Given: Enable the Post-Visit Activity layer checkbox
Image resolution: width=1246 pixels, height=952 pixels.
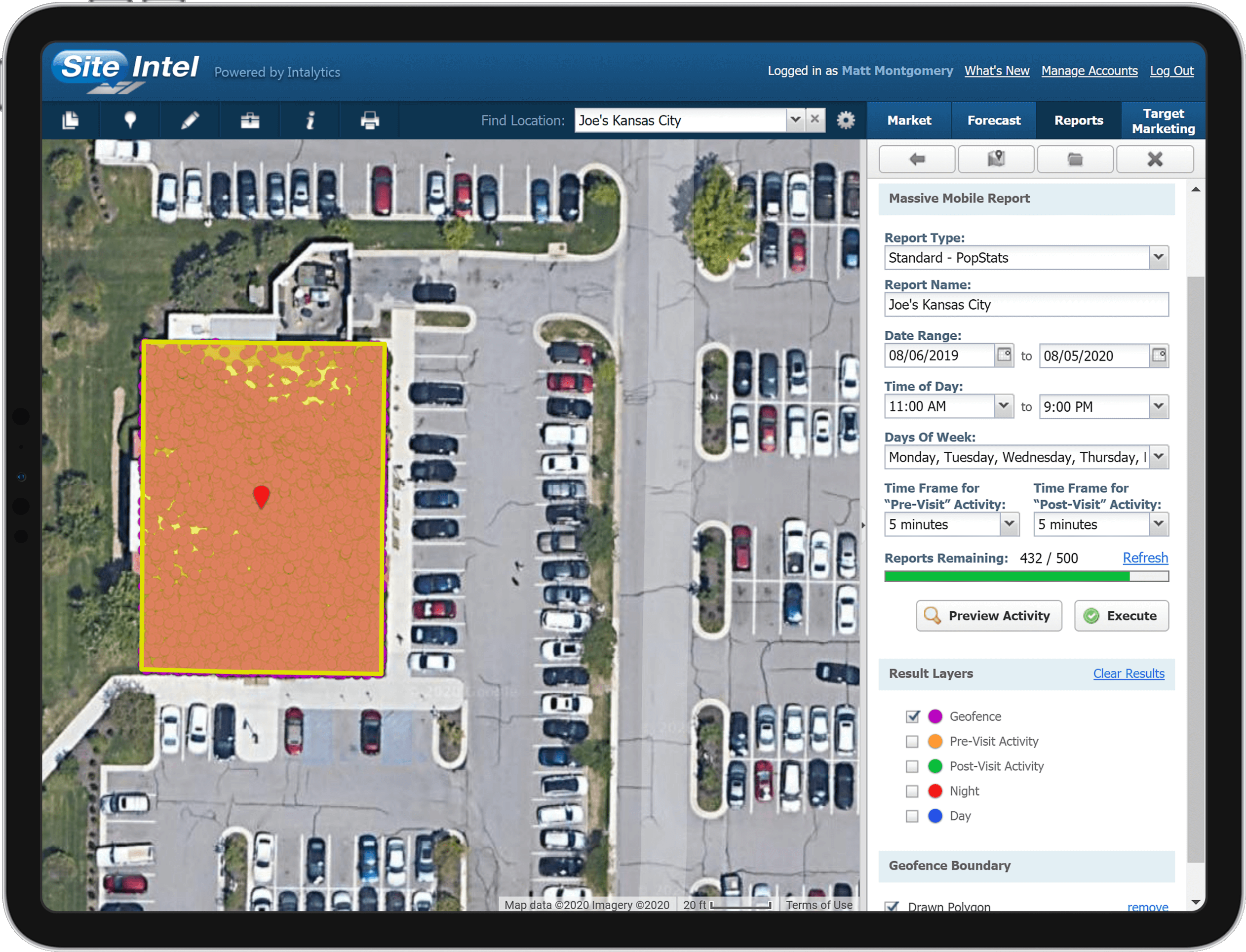Looking at the screenshot, I should click(912, 766).
